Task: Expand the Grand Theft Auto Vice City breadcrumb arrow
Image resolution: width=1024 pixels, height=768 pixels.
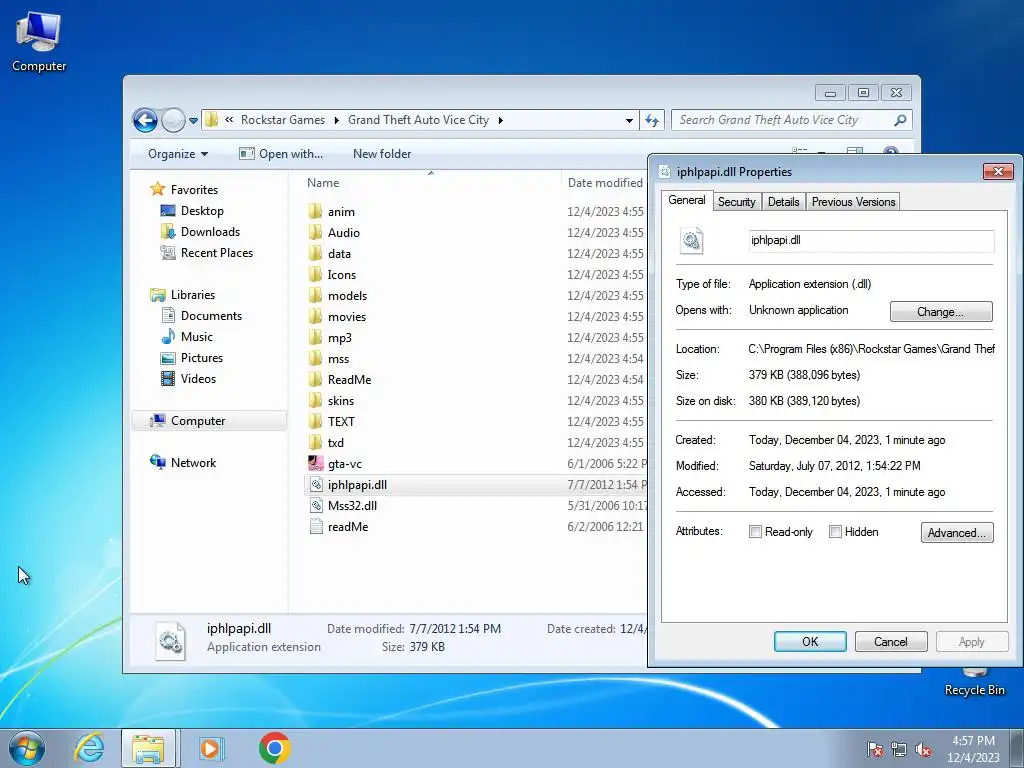Action: coord(500,120)
